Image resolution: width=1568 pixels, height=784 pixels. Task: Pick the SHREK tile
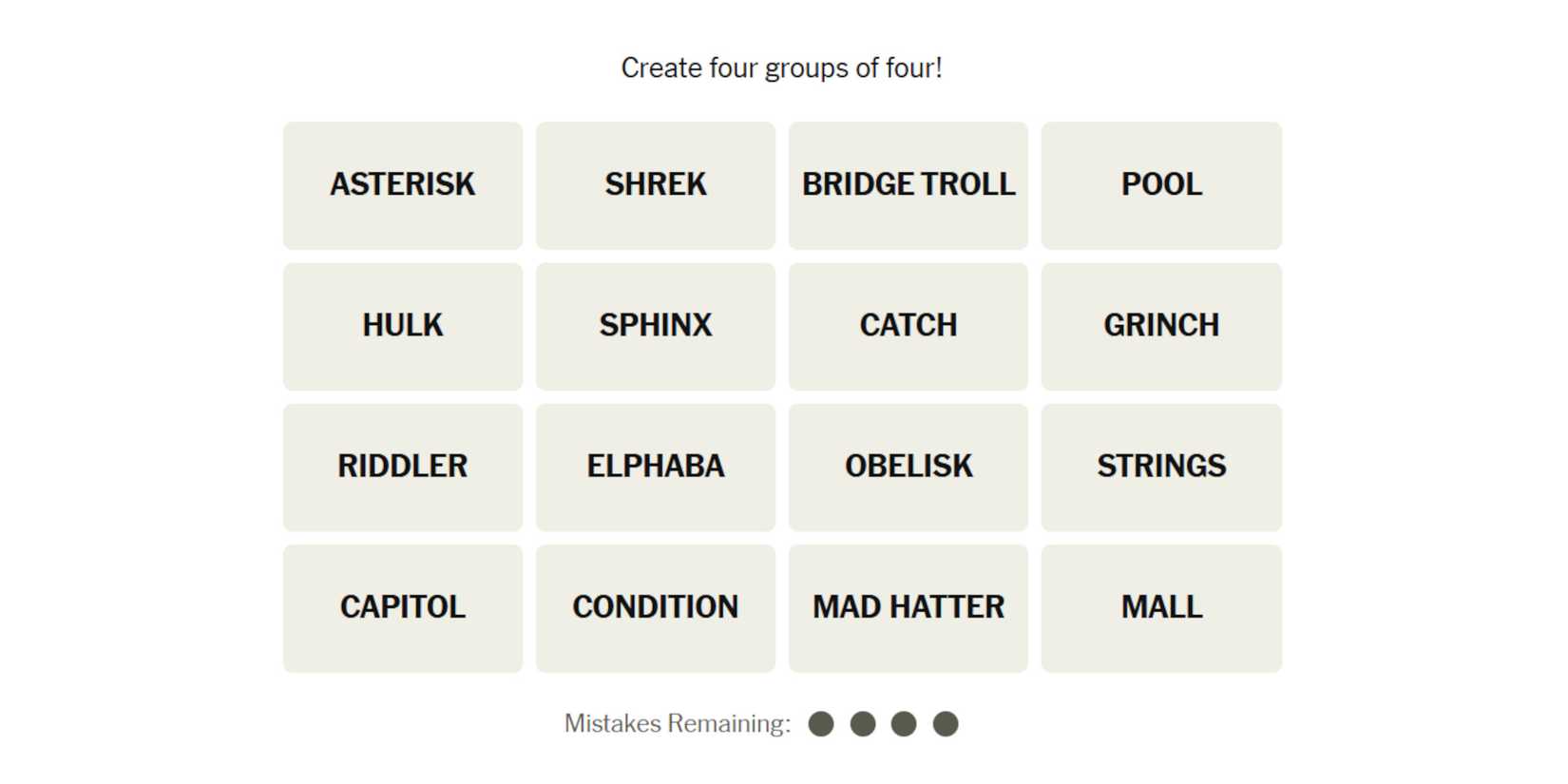(655, 185)
